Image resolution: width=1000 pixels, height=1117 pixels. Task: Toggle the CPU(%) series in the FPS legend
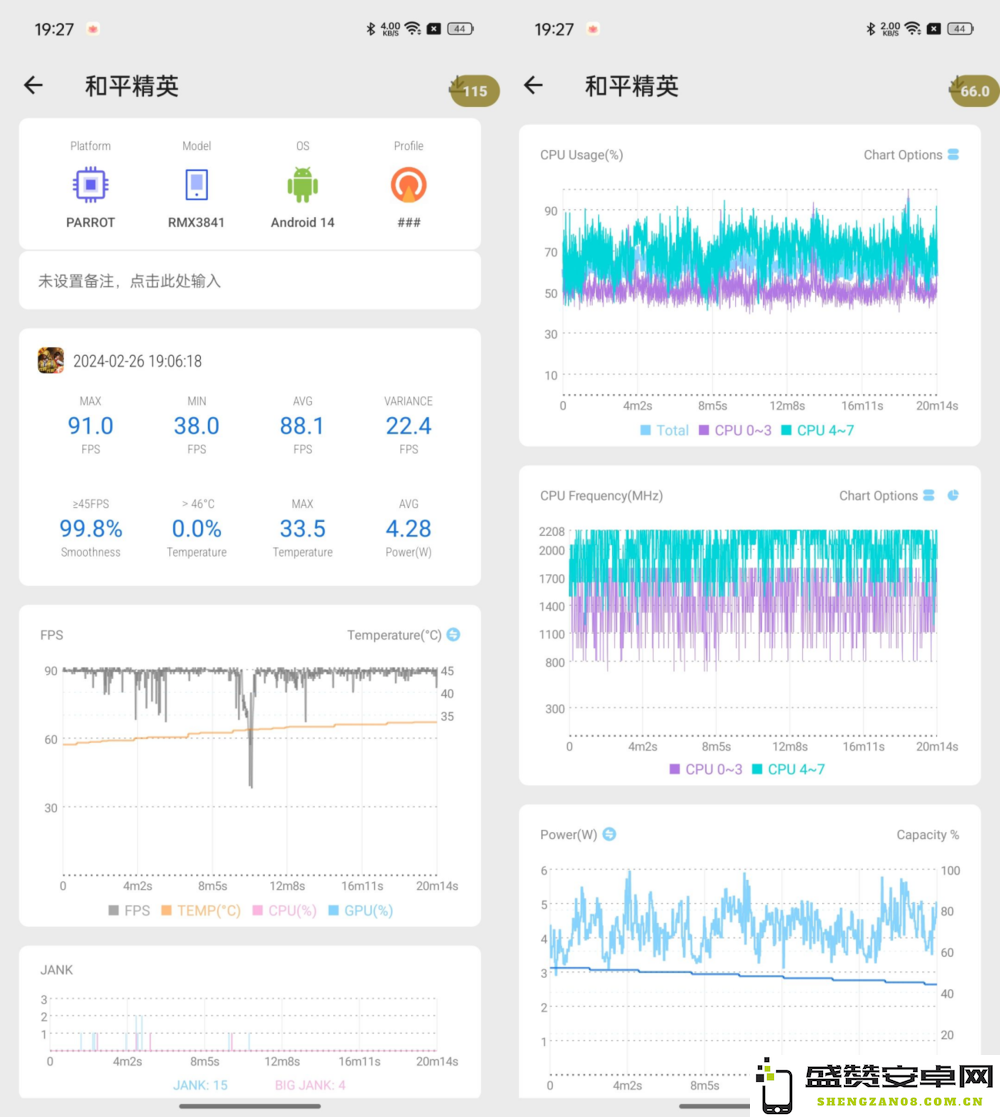tap(285, 910)
